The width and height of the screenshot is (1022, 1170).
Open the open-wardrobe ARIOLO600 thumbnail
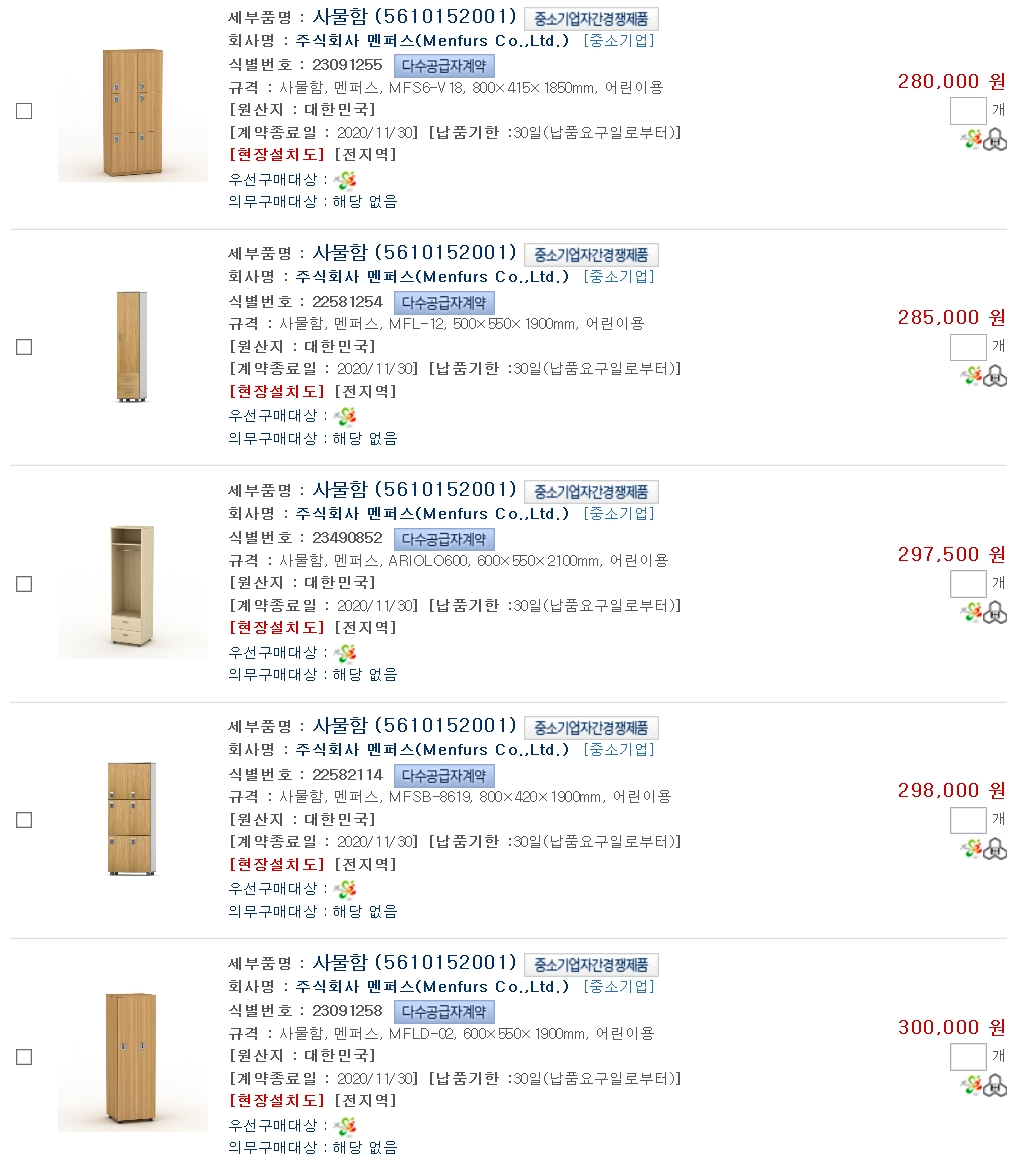(133, 584)
